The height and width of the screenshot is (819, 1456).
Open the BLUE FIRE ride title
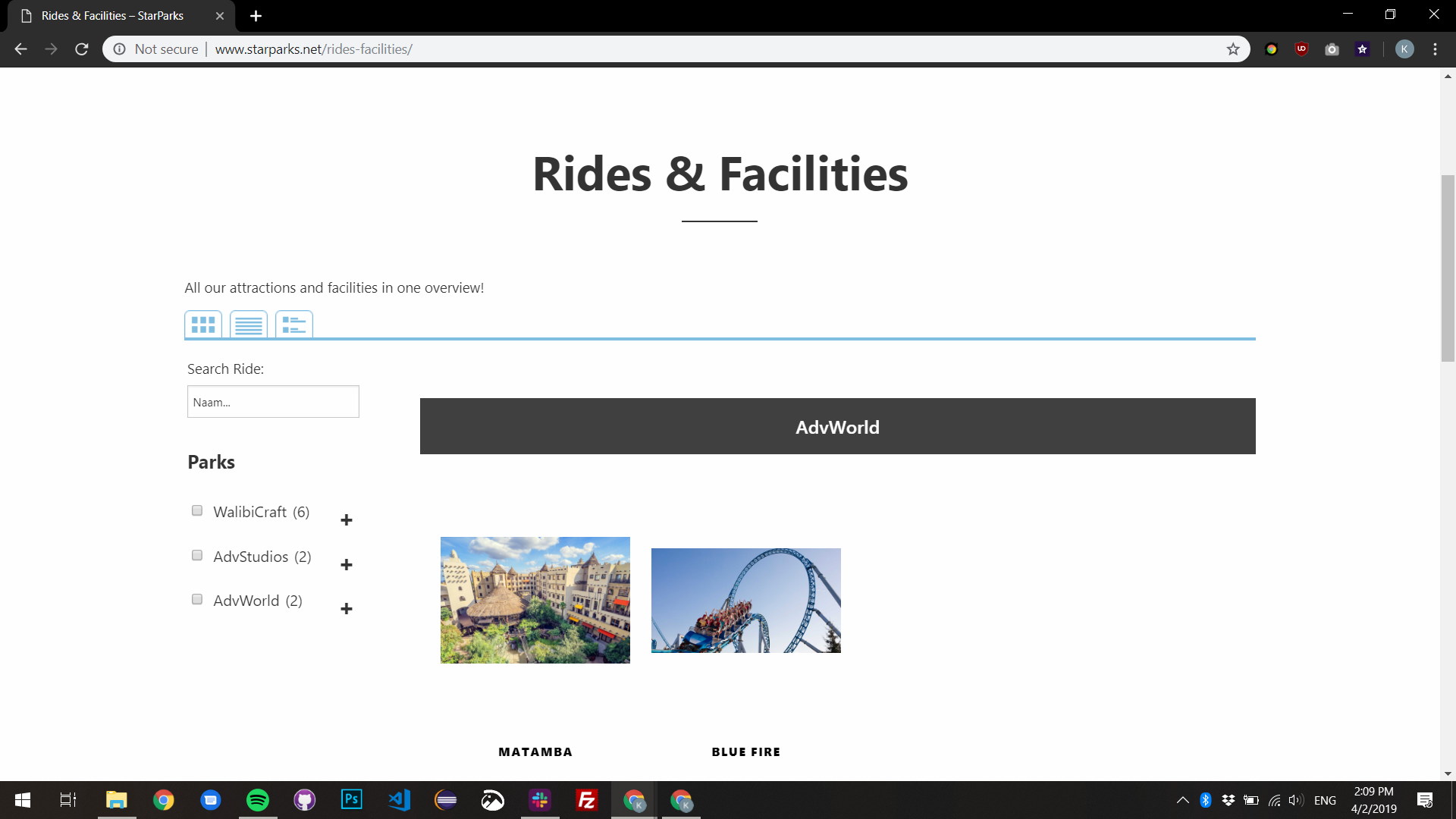point(746,752)
